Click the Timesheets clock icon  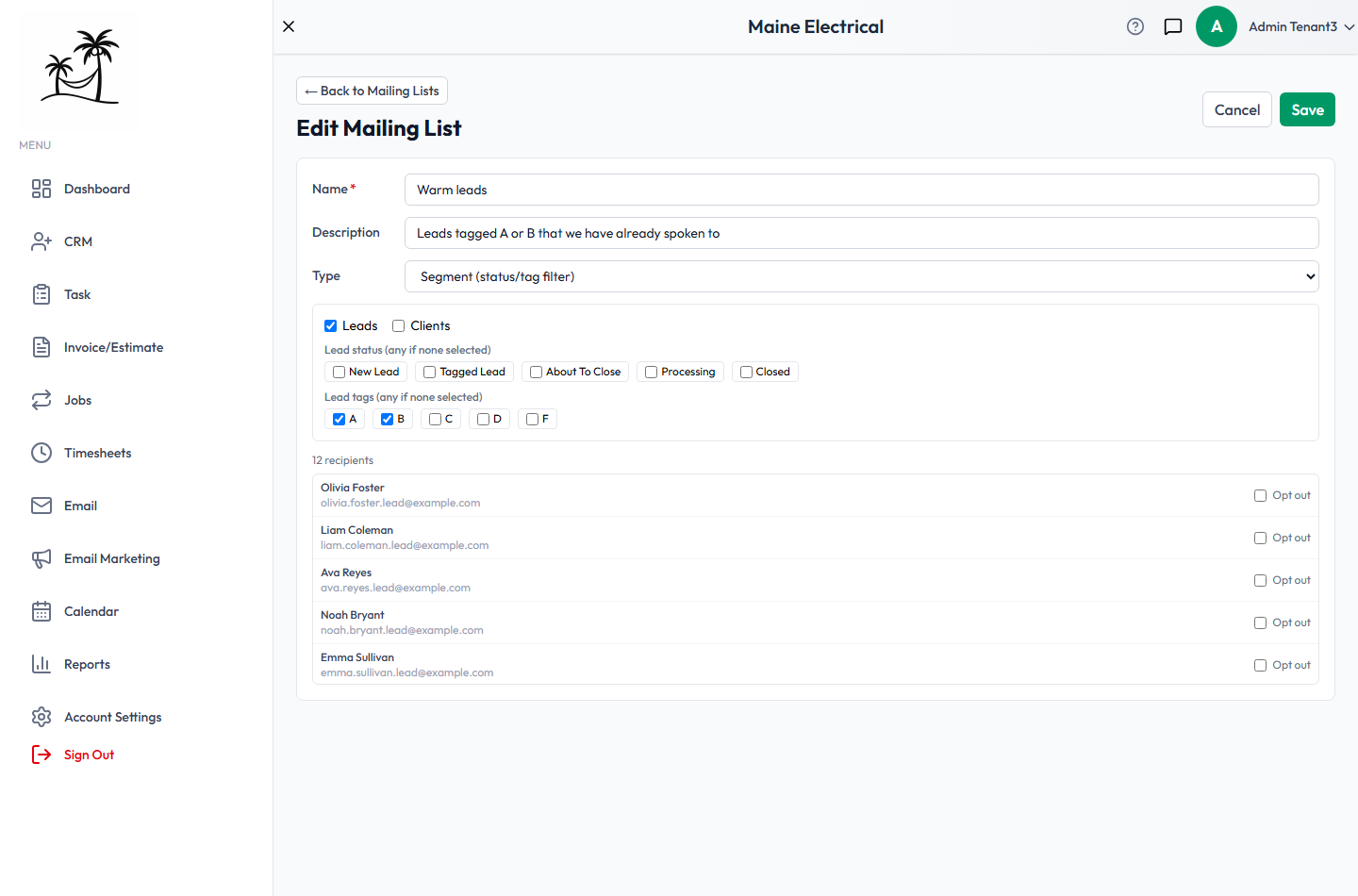pyautogui.click(x=41, y=453)
